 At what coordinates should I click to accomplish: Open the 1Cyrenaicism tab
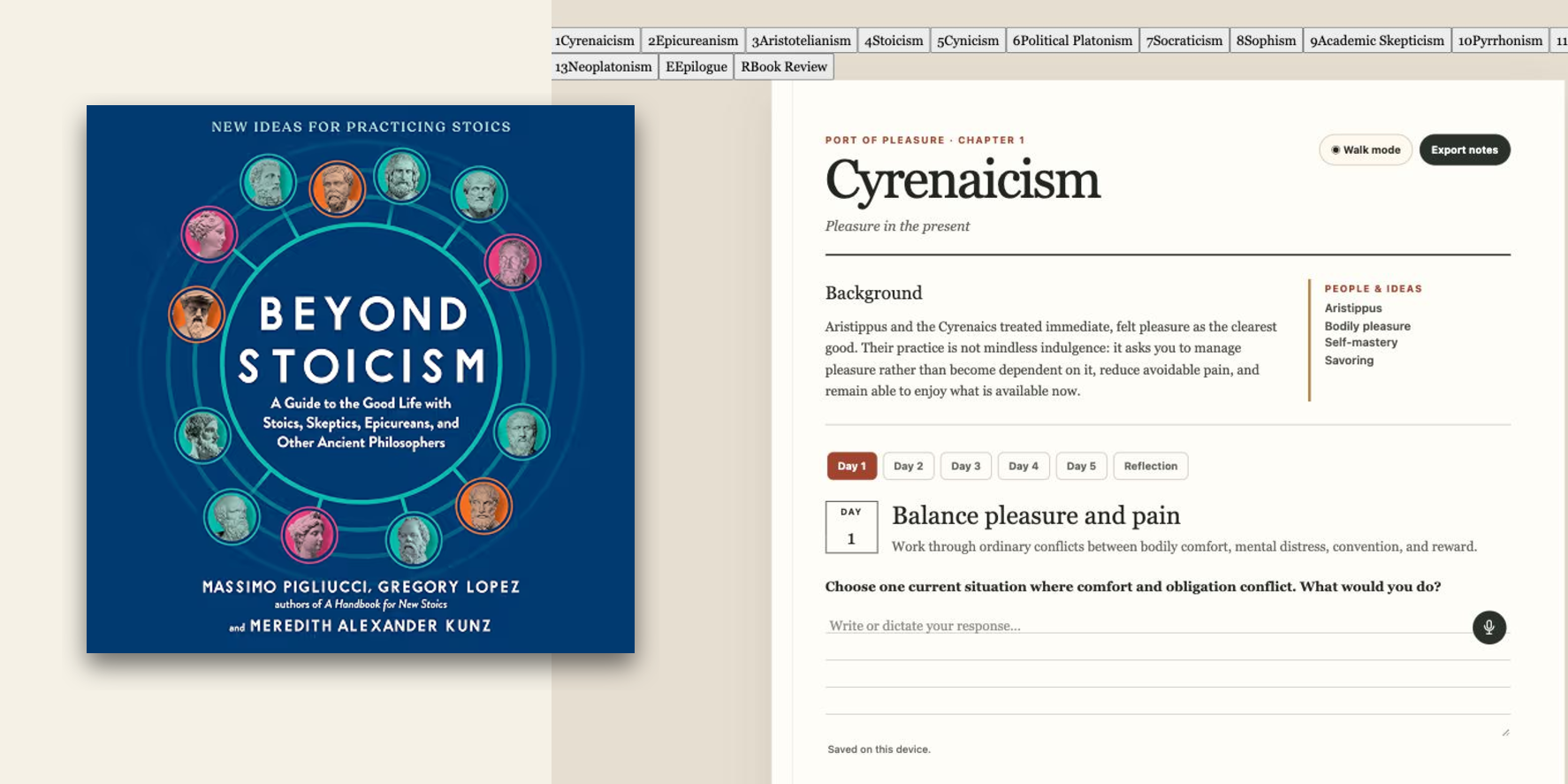(595, 41)
